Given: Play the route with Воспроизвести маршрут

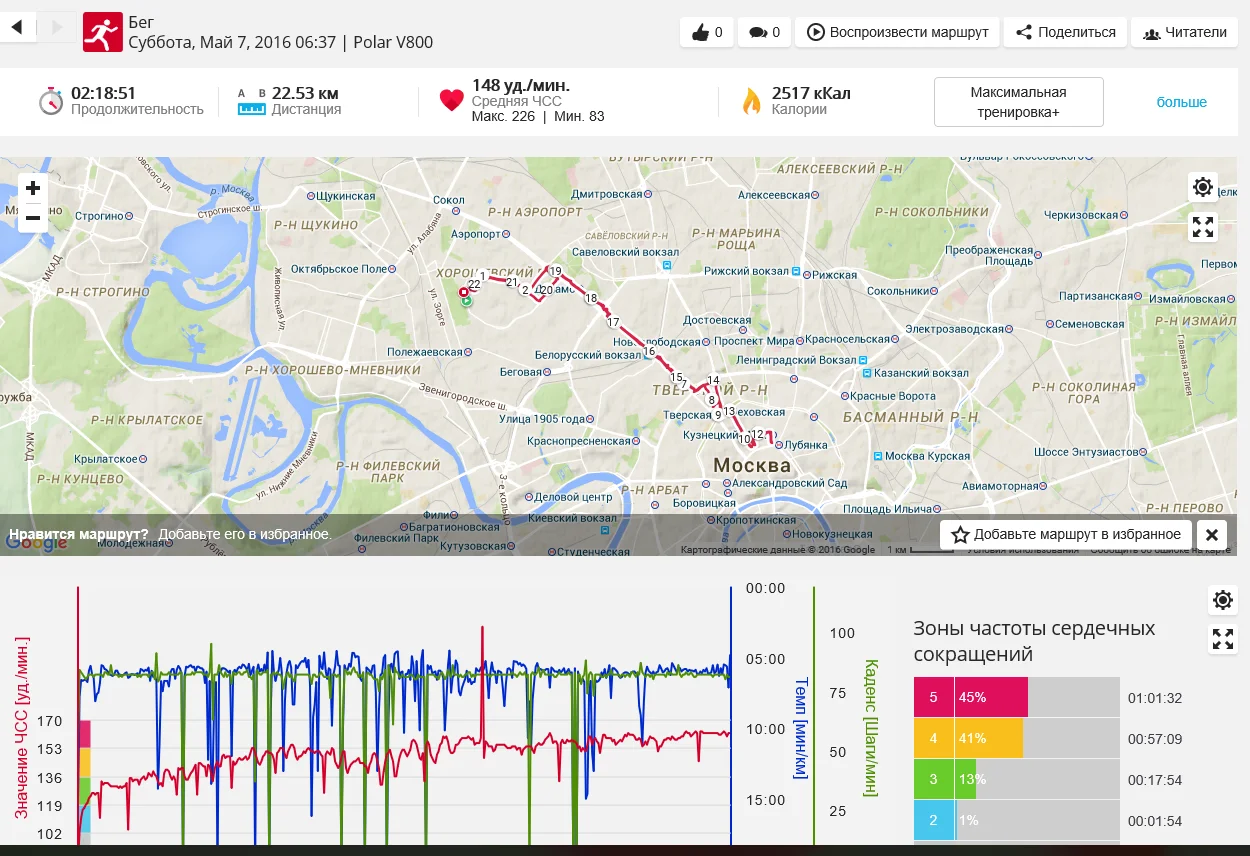Looking at the screenshot, I should coord(897,32).
